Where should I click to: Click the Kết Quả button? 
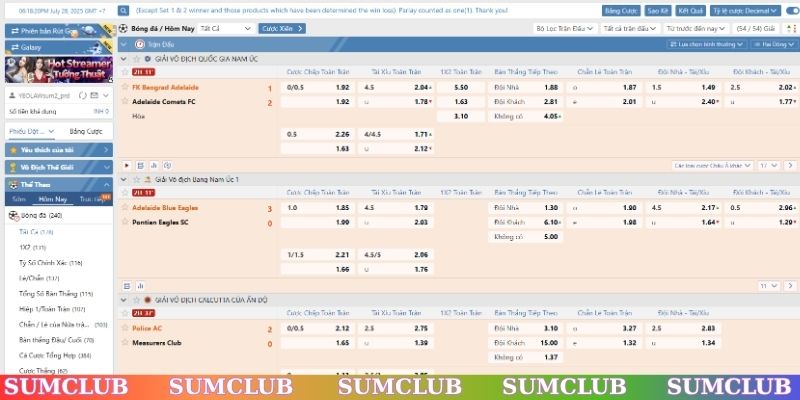tap(690, 10)
